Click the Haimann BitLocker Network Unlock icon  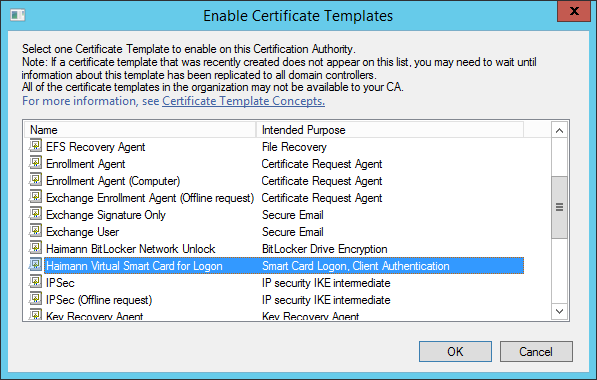(35, 248)
